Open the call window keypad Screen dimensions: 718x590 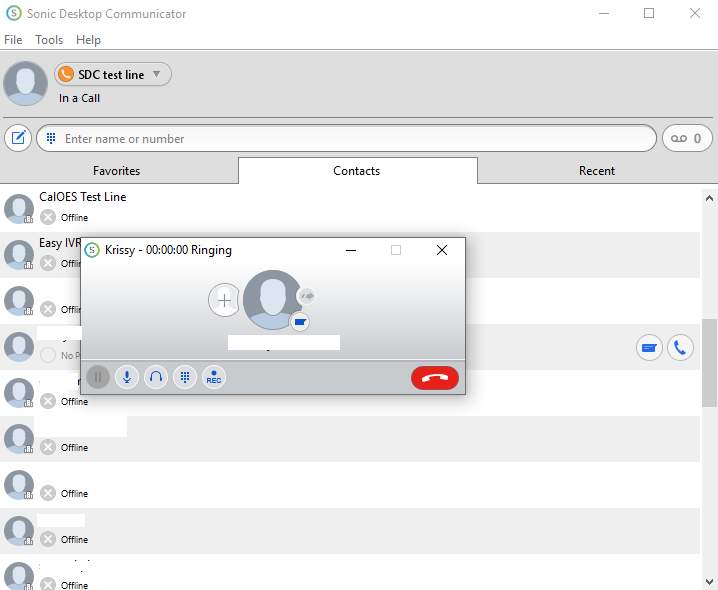[185, 377]
